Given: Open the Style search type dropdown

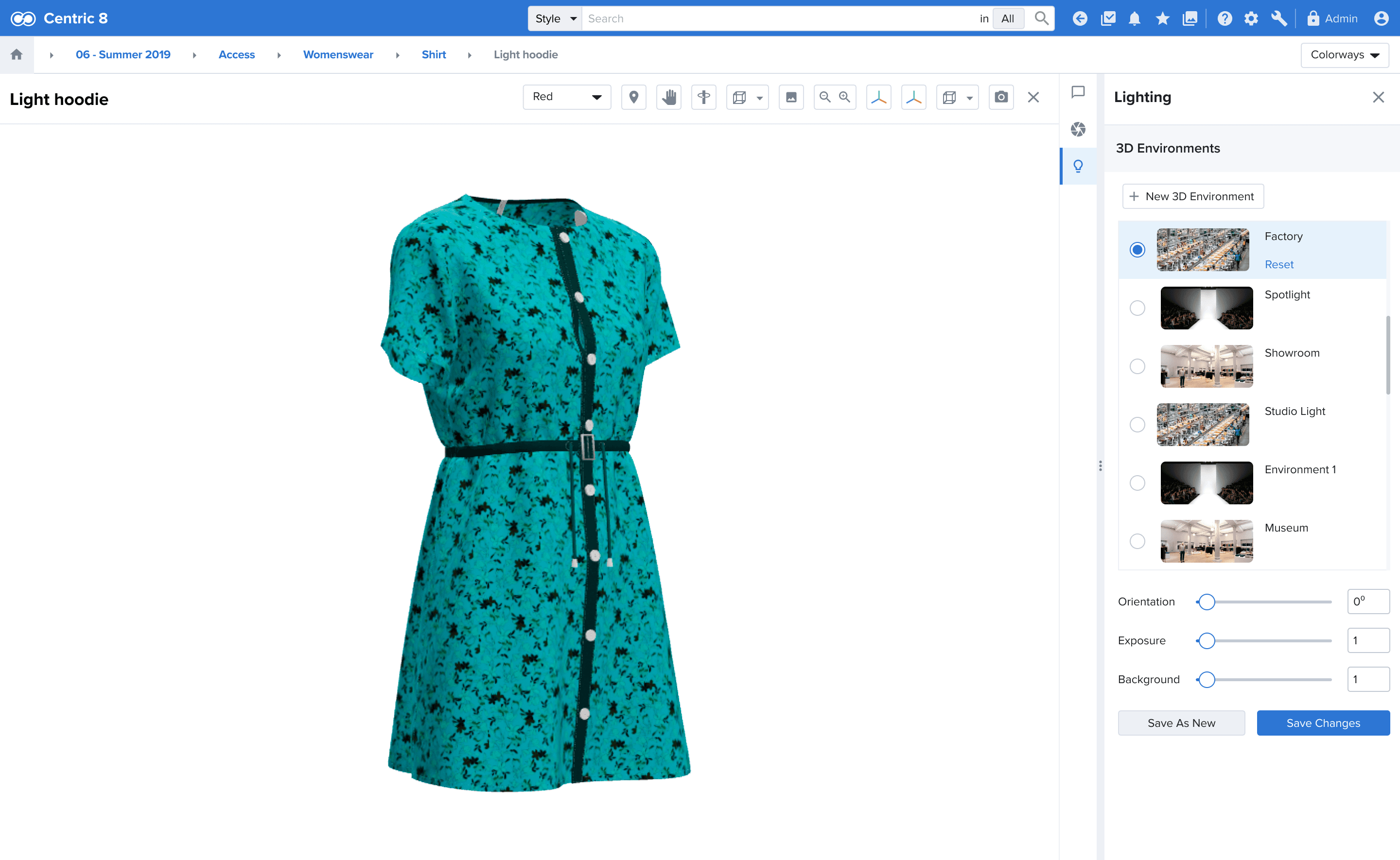Looking at the screenshot, I should click(555, 19).
